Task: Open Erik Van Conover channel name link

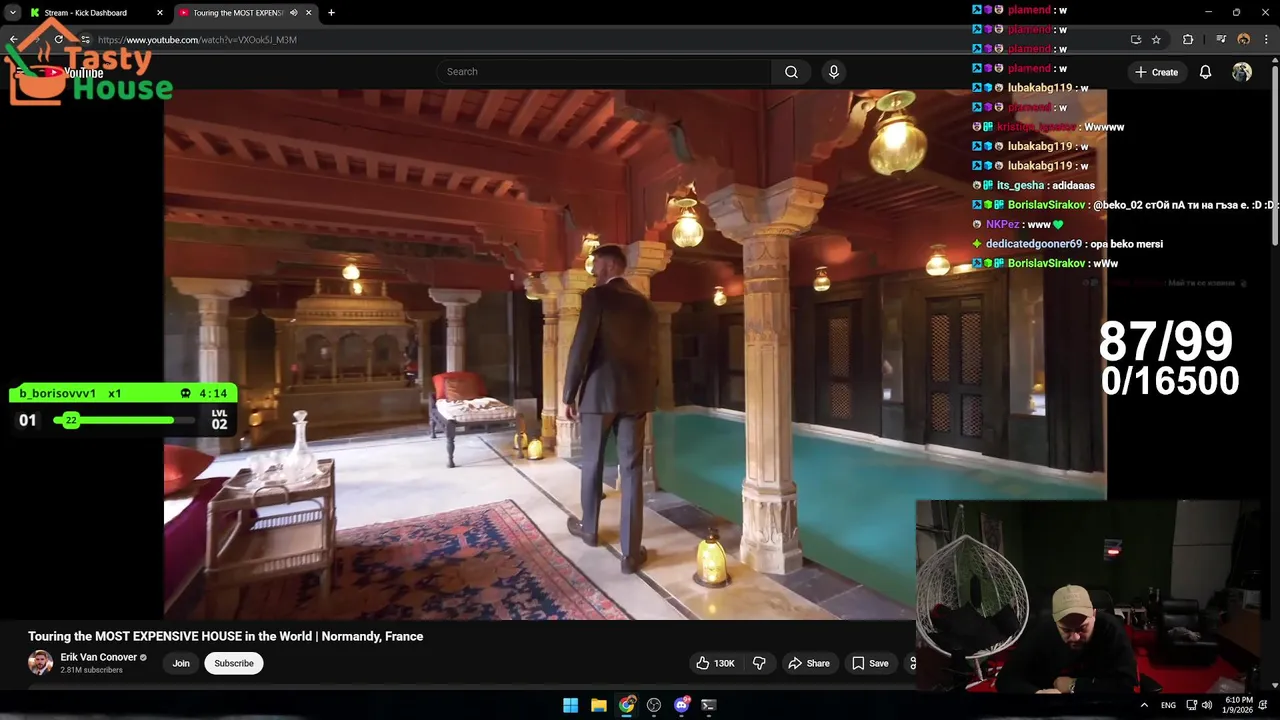Action: tap(98, 657)
